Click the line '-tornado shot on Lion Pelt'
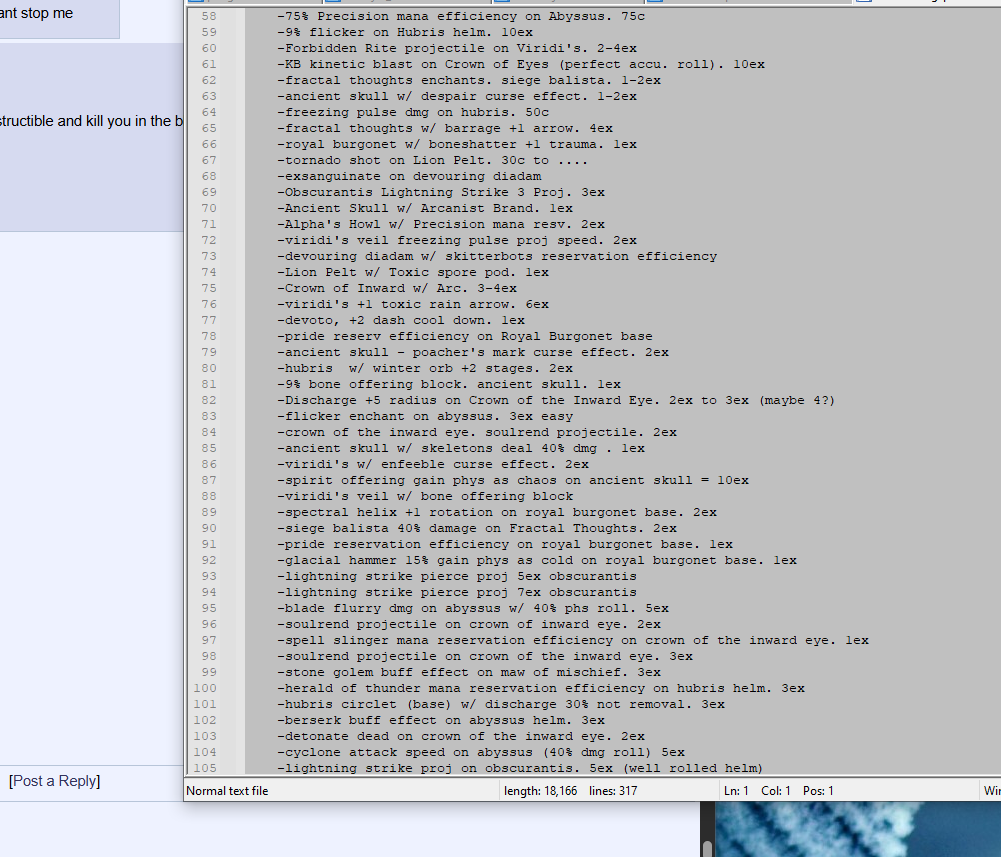1001x857 pixels. [433, 160]
